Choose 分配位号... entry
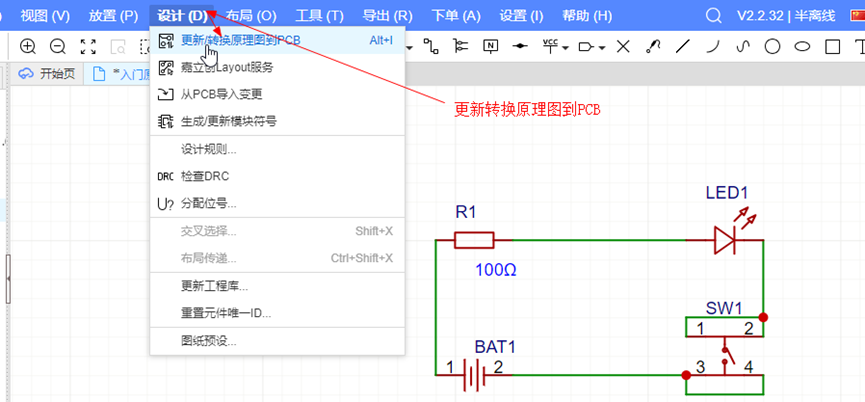The height and width of the screenshot is (402, 865). [x=277, y=203]
